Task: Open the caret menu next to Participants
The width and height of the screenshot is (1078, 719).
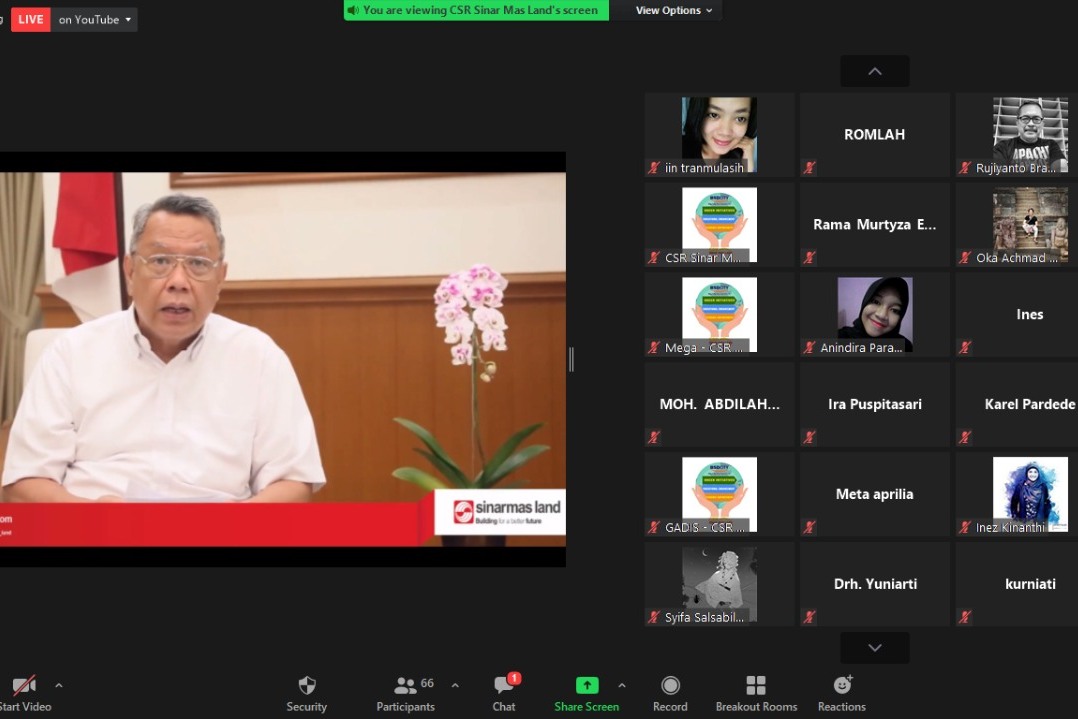Action: coord(455,686)
